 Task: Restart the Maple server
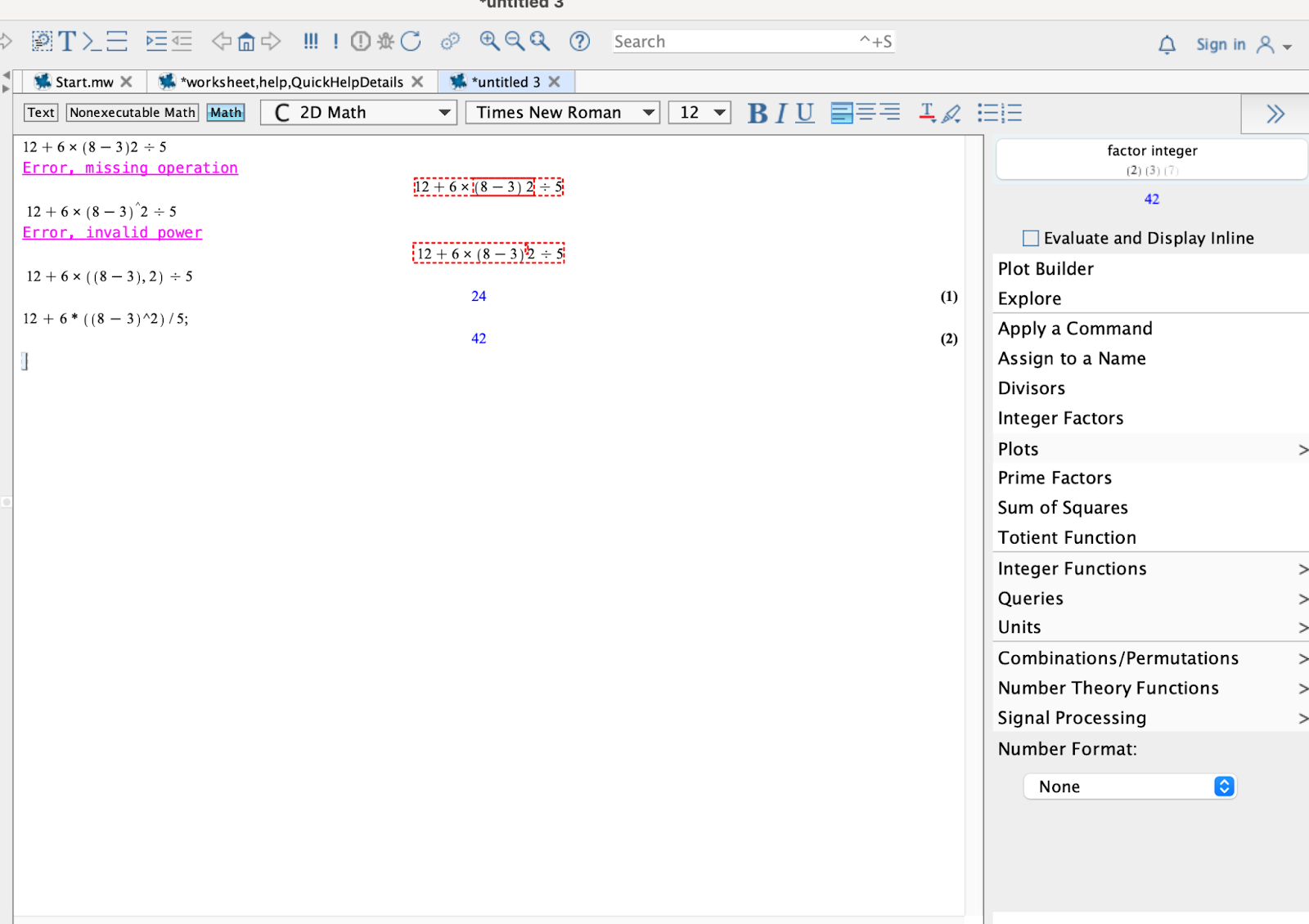411,41
